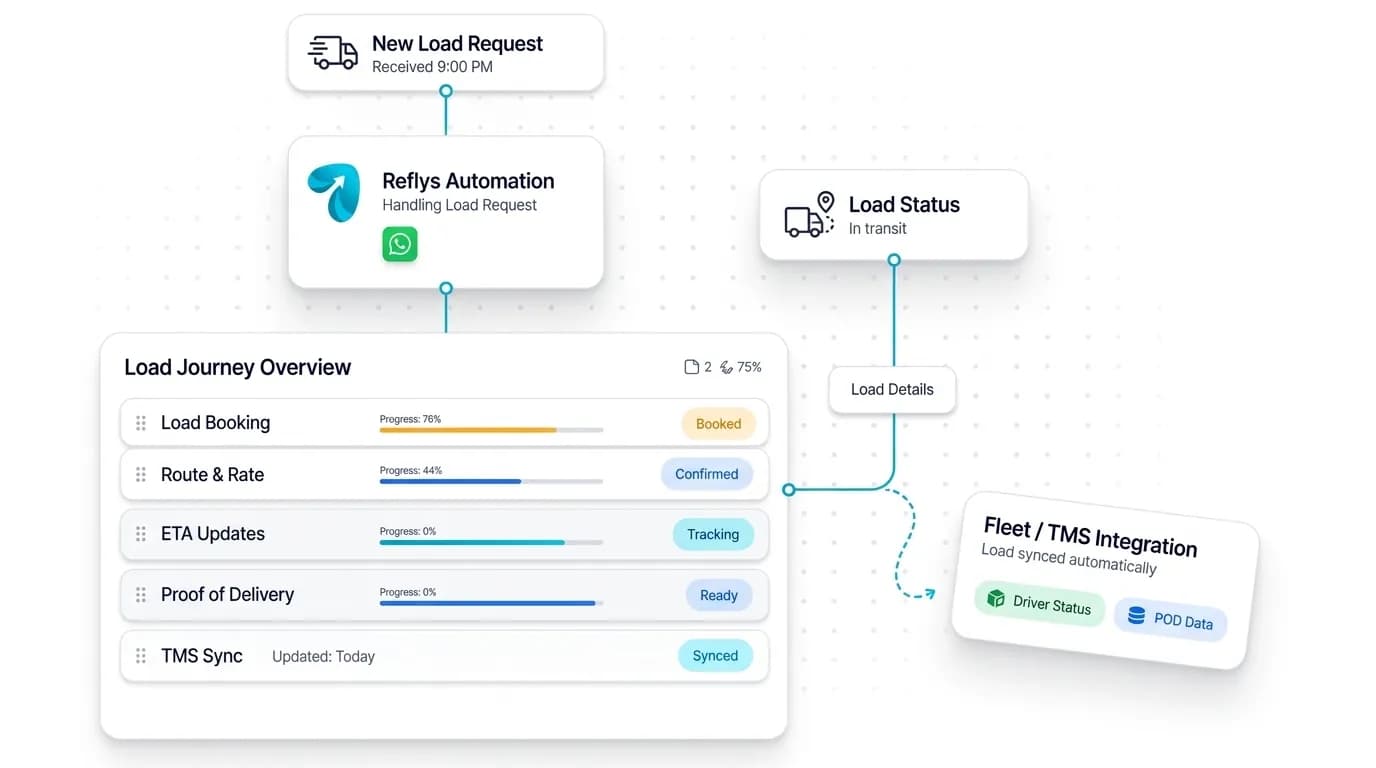Click the Updated: Today text
Screen dimensions: 1376x768
323,657
